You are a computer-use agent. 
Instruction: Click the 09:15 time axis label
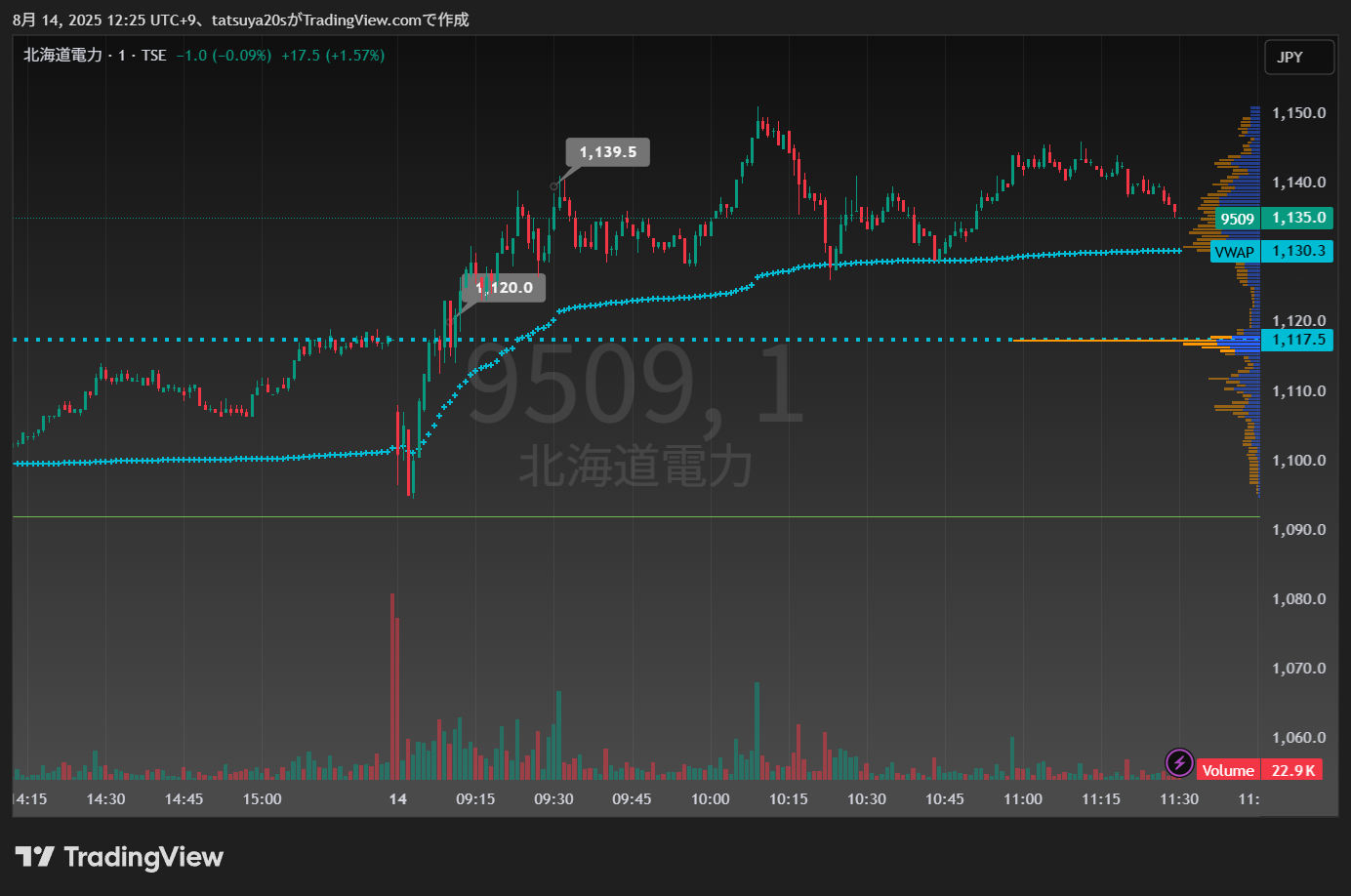[x=475, y=799]
